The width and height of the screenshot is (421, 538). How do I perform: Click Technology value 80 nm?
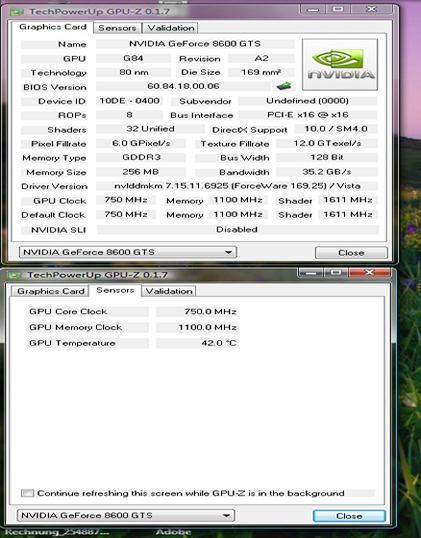point(133,72)
